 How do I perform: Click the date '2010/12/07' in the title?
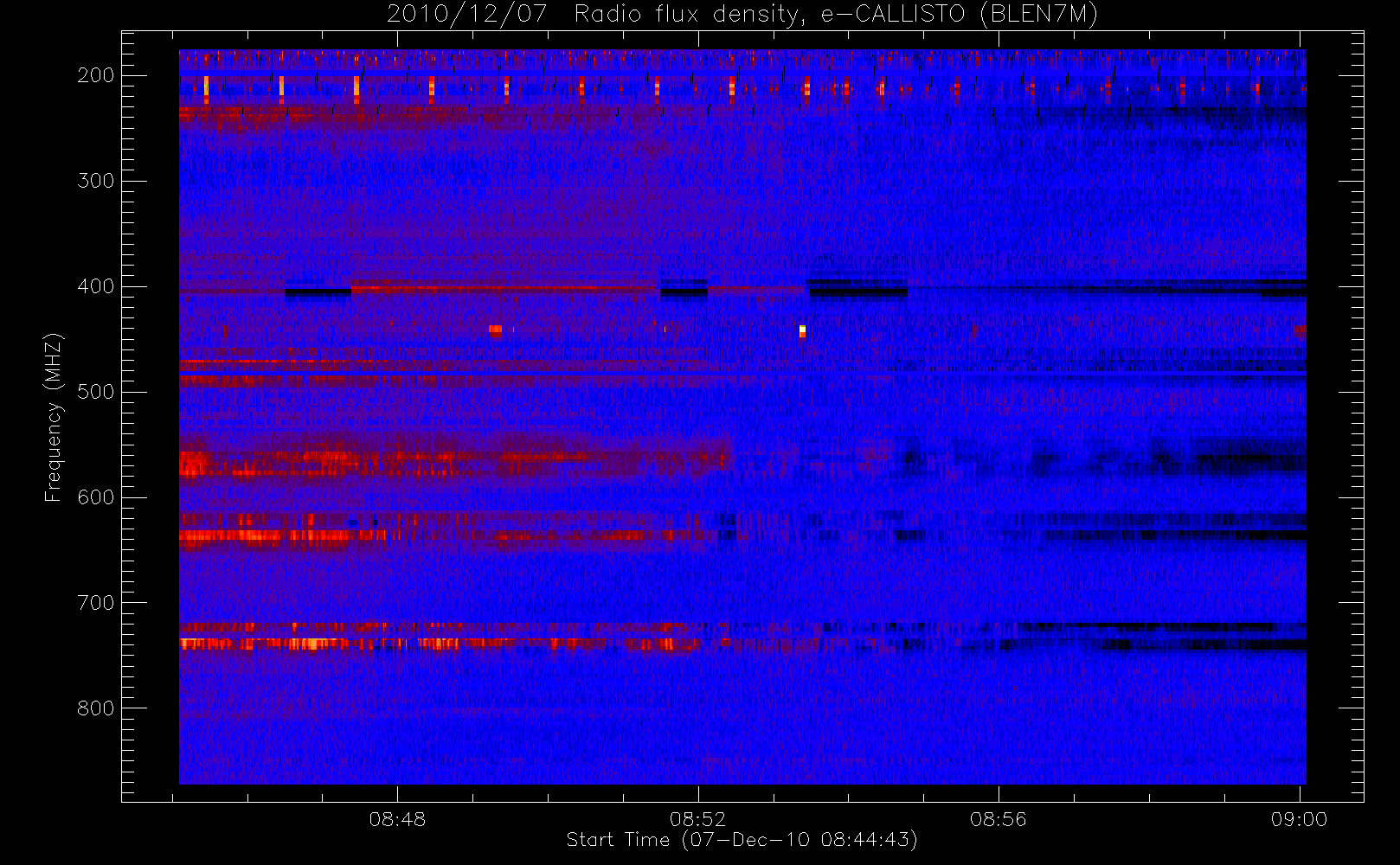467,15
